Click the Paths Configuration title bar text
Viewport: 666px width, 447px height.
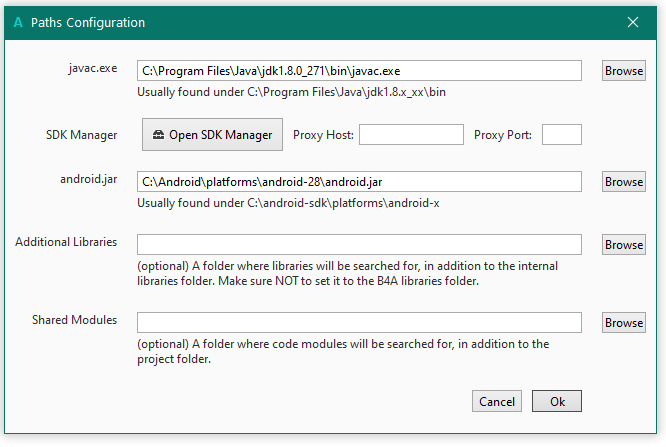[x=88, y=22]
